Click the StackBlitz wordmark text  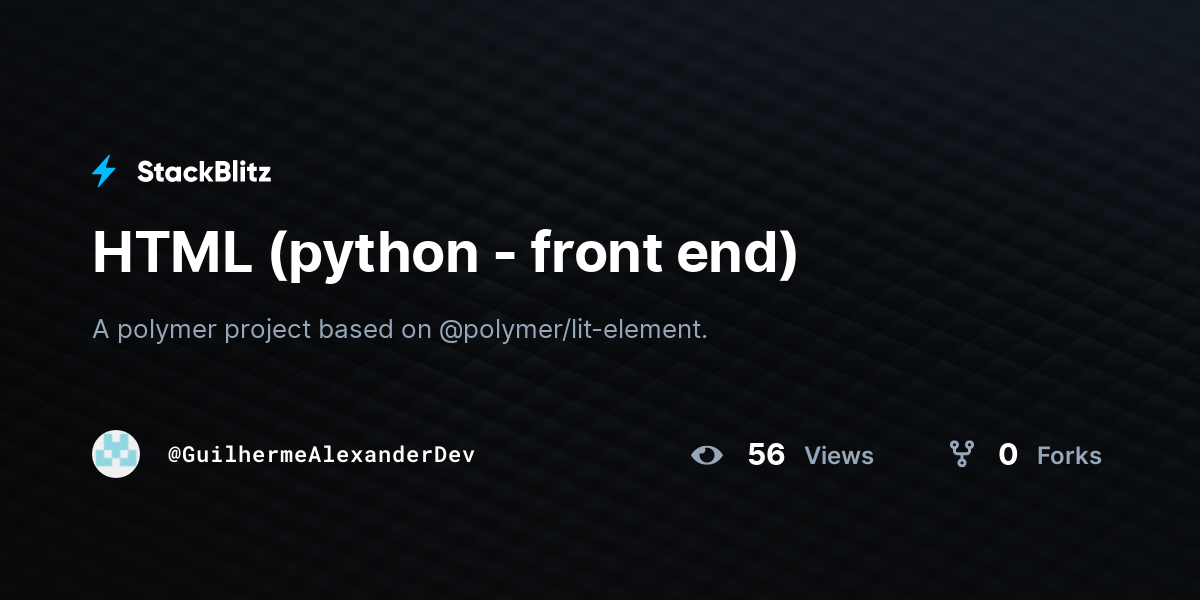tap(204, 172)
